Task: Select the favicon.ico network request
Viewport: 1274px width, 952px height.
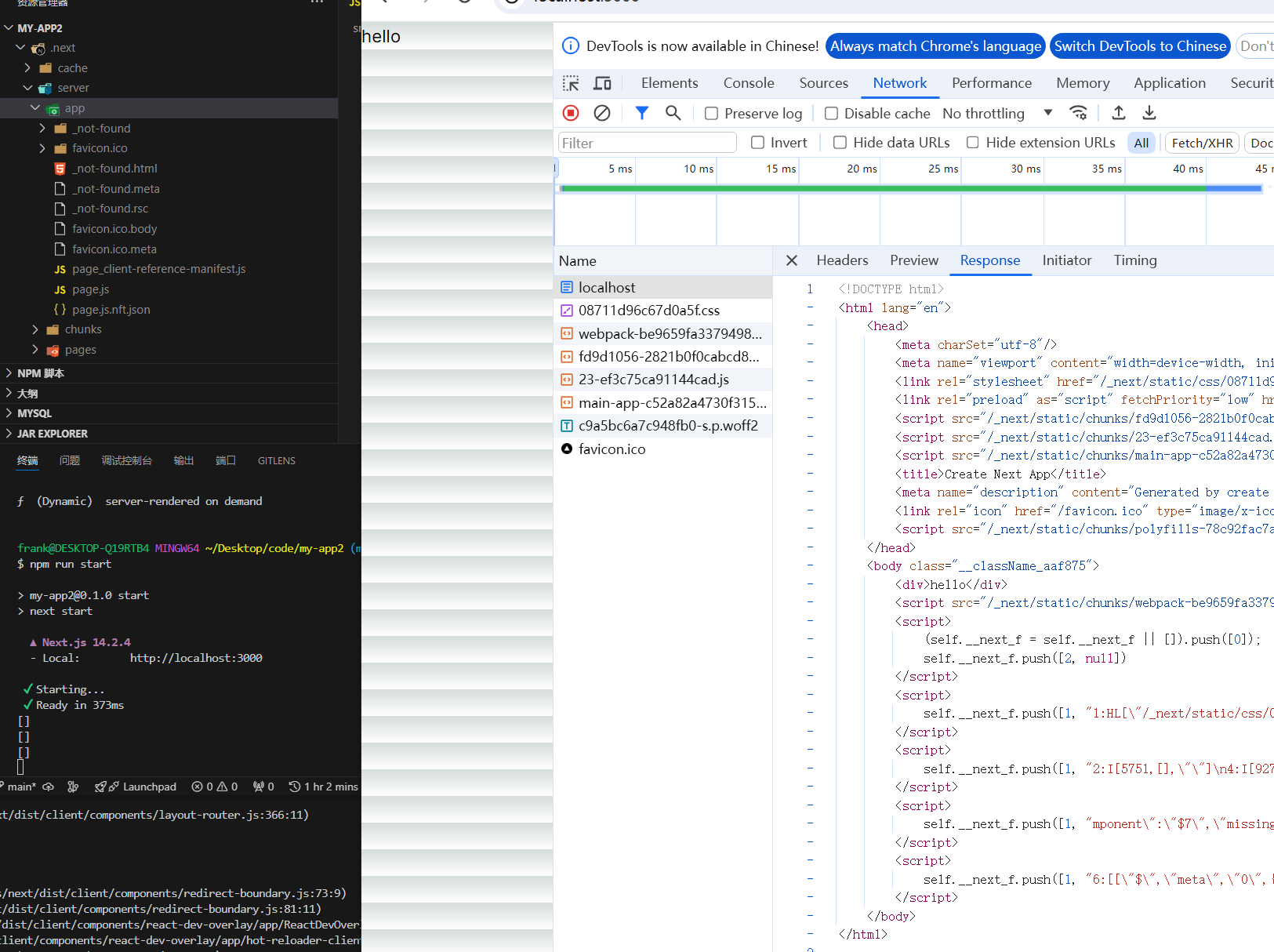Action: [663, 449]
